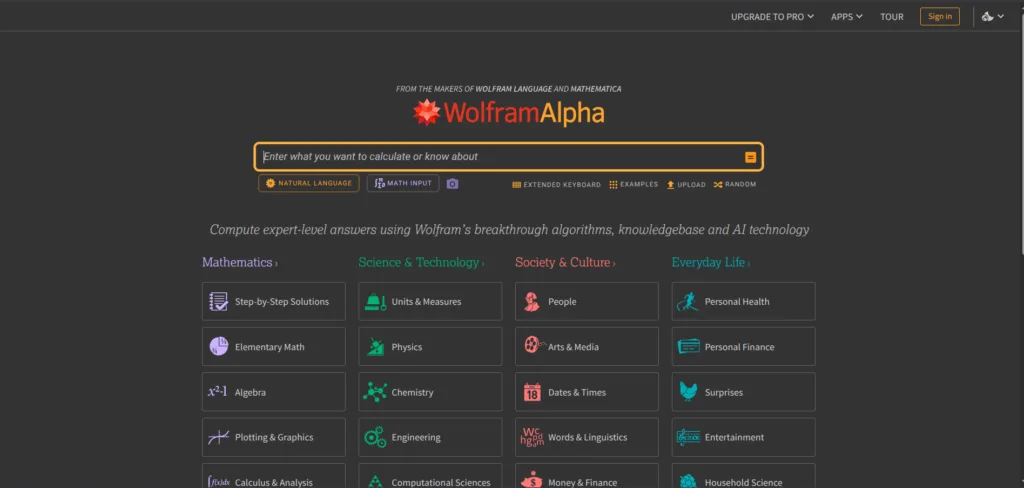The width and height of the screenshot is (1024, 488).
Task: Click the orange compute button in search box
Action: [750, 157]
